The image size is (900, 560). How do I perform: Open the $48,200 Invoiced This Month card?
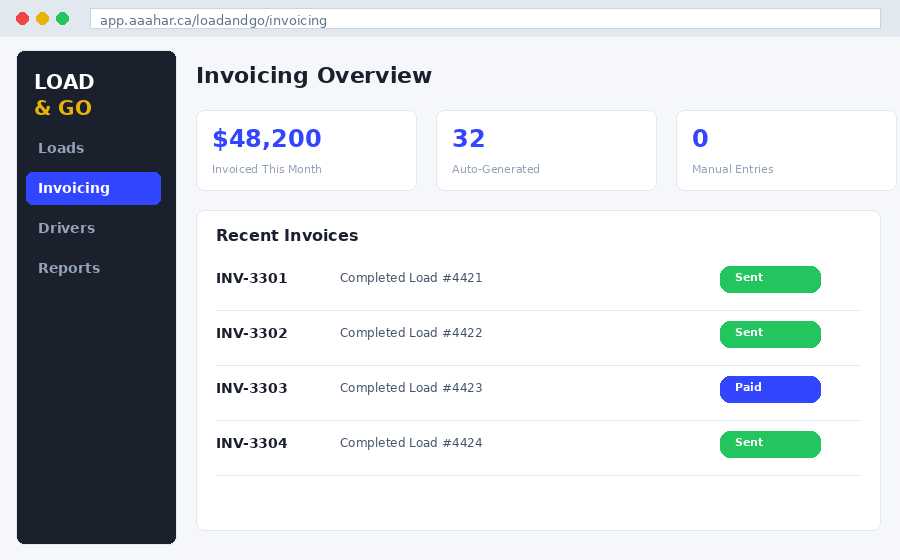tap(307, 150)
